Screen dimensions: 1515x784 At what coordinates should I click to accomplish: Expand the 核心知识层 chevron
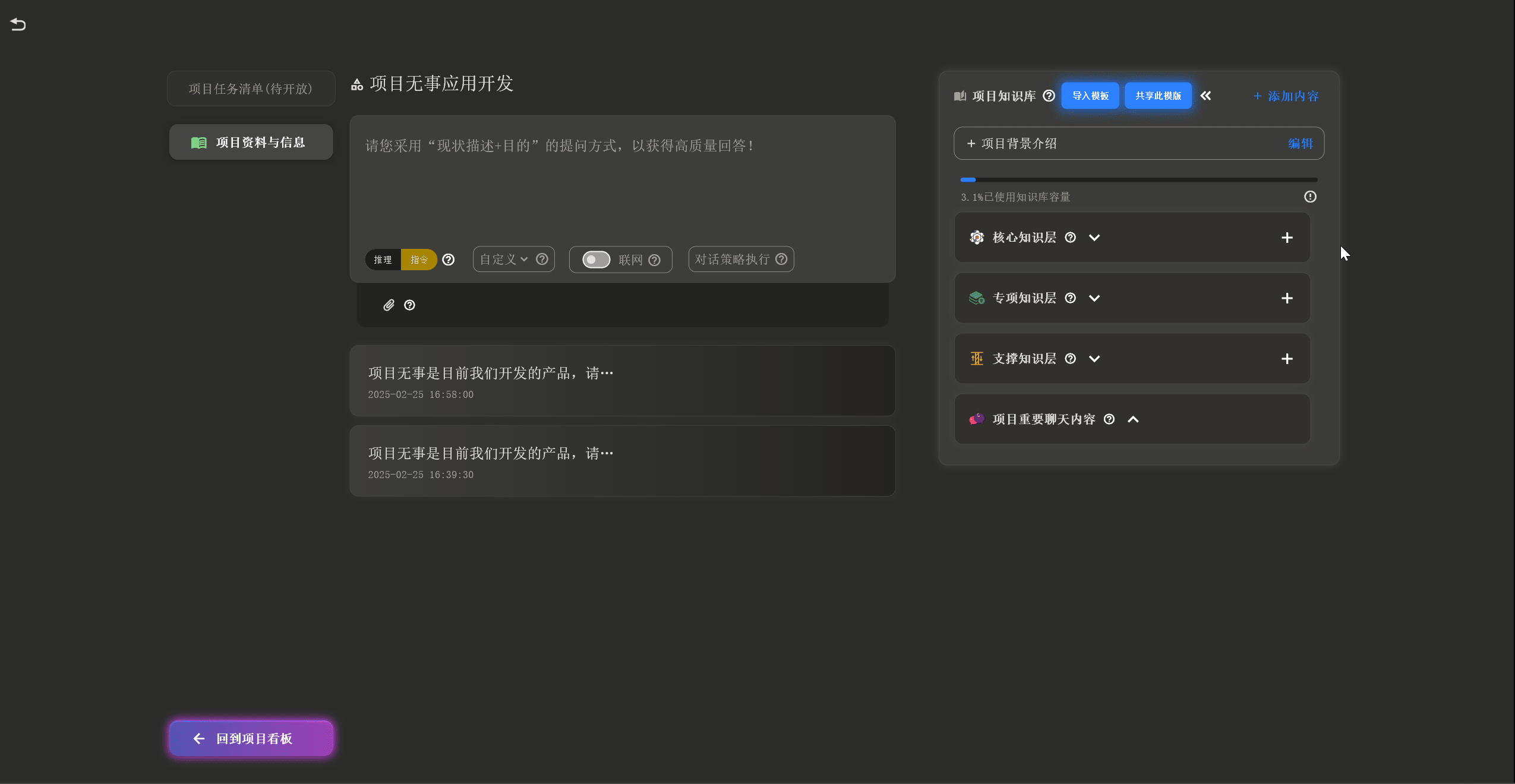(x=1094, y=238)
